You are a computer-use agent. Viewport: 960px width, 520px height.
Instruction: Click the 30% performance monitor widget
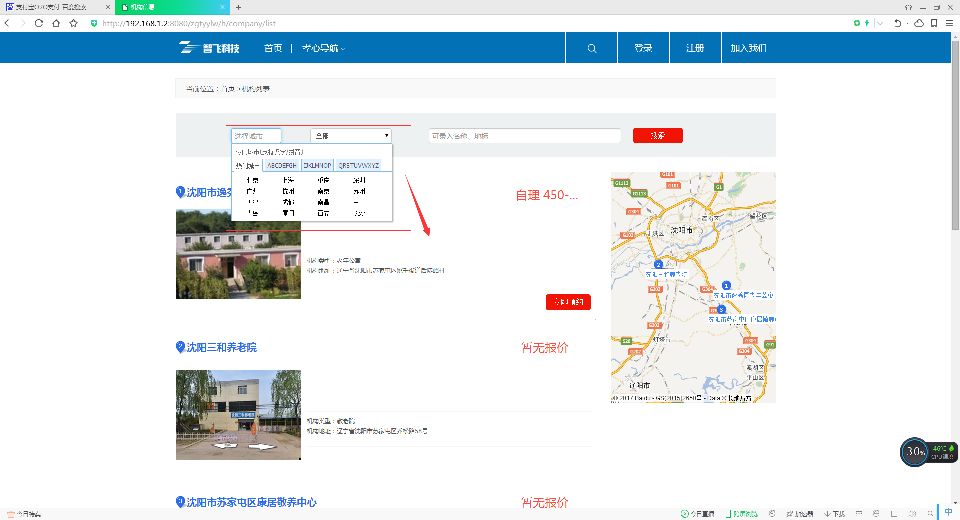pyautogui.click(x=914, y=451)
